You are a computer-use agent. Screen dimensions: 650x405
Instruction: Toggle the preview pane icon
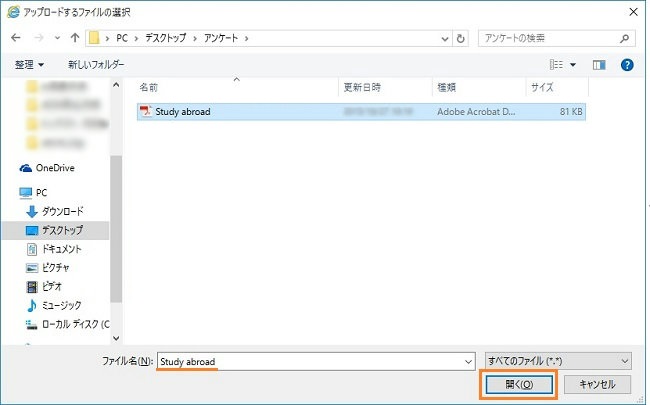coord(600,65)
